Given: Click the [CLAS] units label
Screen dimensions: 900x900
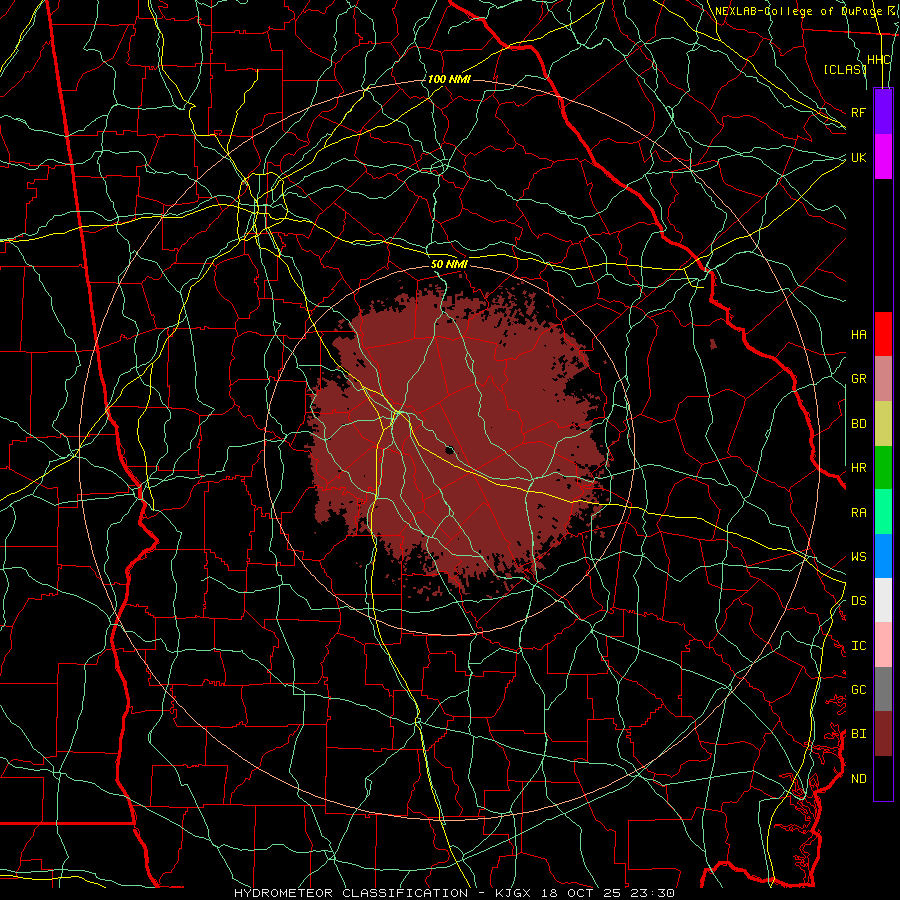Looking at the screenshot, I should point(844,69).
